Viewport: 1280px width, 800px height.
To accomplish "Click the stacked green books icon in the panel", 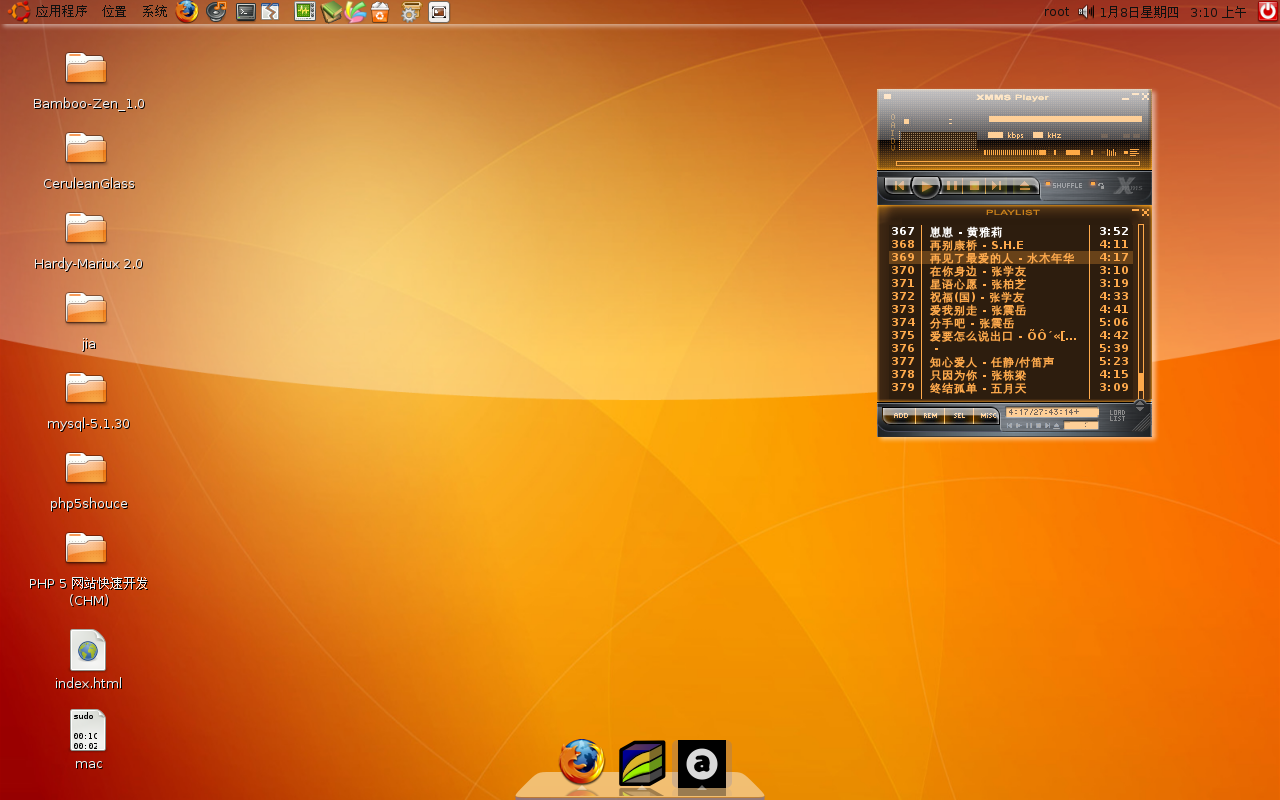I will (x=331, y=12).
